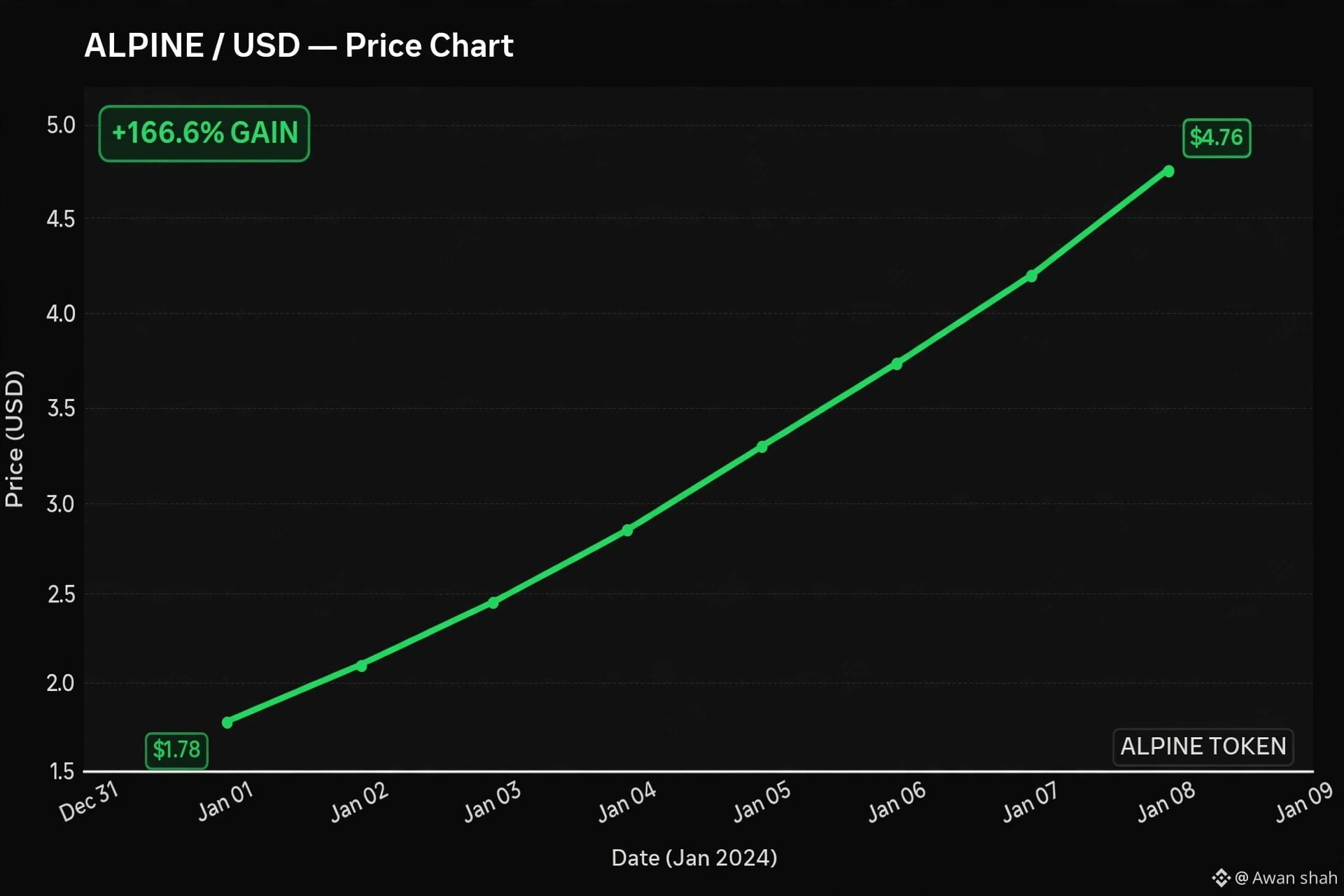Click the @ Awan shah watermark text
This screenshot has width=1344, height=896.
point(1286,878)
